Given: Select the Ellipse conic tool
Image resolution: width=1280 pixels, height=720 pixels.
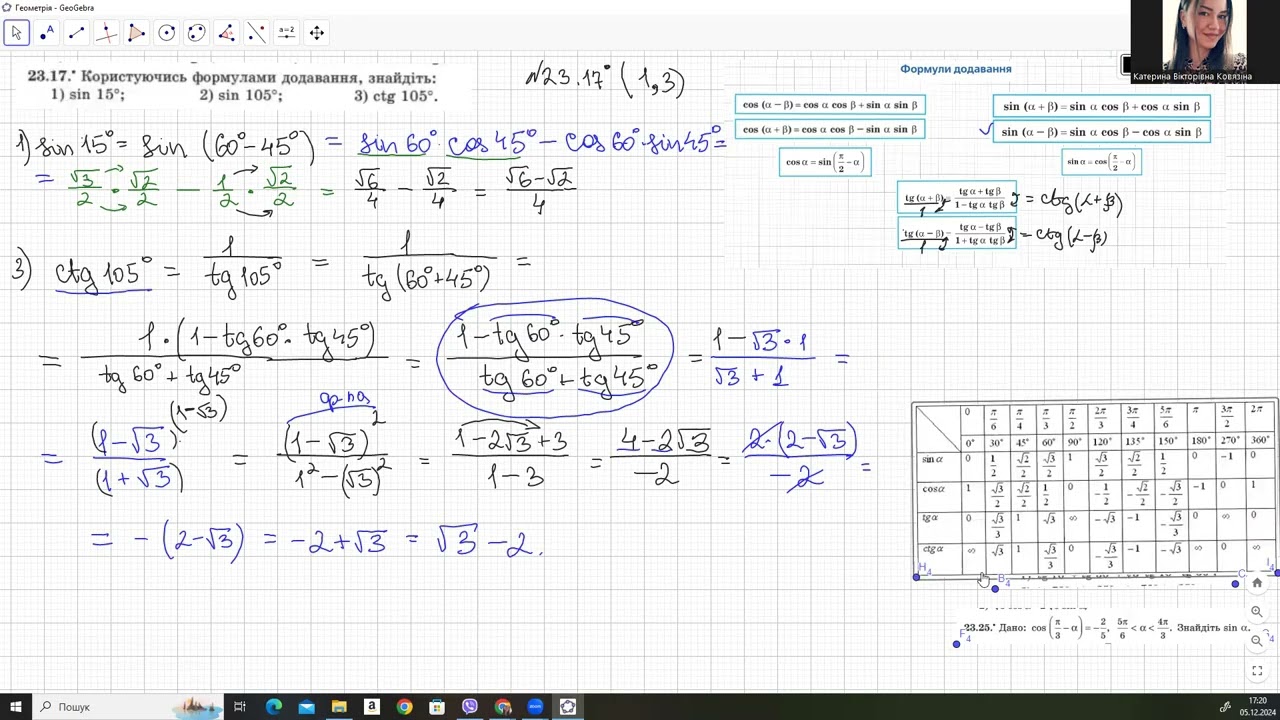Looking at the screenshot, I should pyautogui.click(x=196, y=33).
